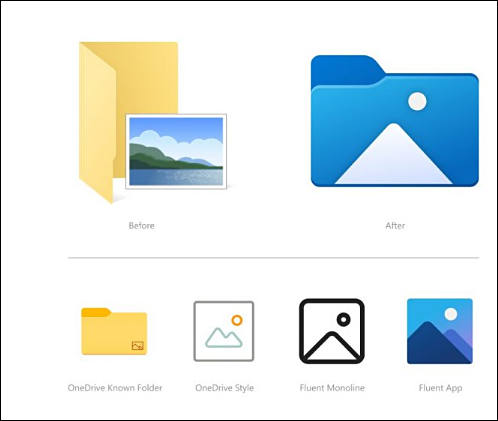Click the small picture glyph on the yellow folder
The image size is (498, 421).
(138, 345)
